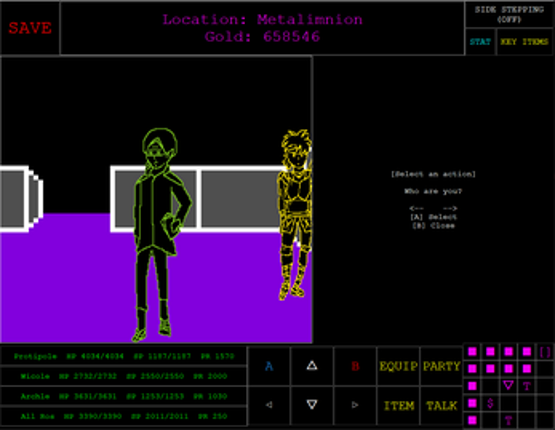Viewport: 555px width, 430px height.
Task: Open the EQUIP menu
Action: coord(399,366)
